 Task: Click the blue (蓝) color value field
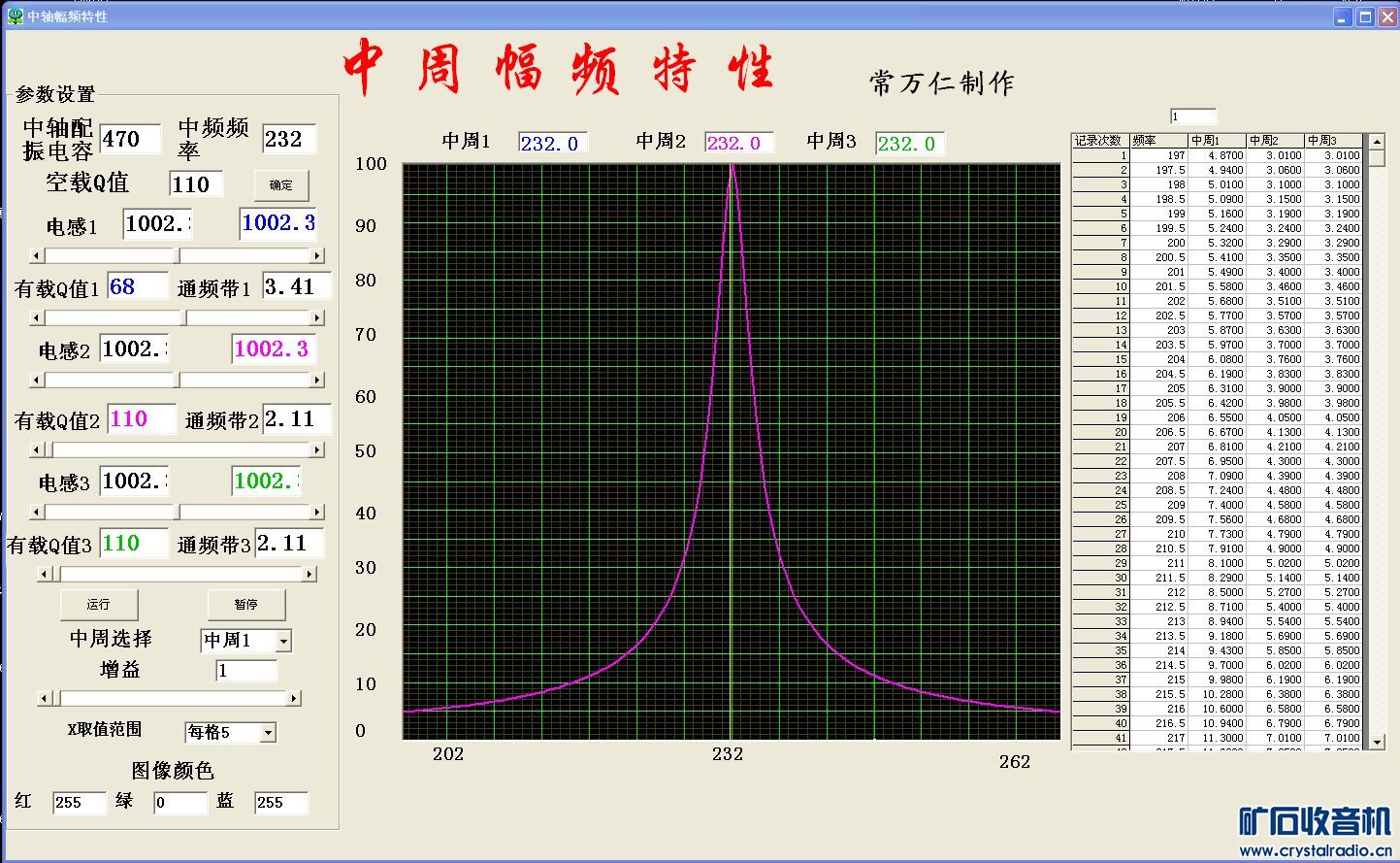(280, 803)
